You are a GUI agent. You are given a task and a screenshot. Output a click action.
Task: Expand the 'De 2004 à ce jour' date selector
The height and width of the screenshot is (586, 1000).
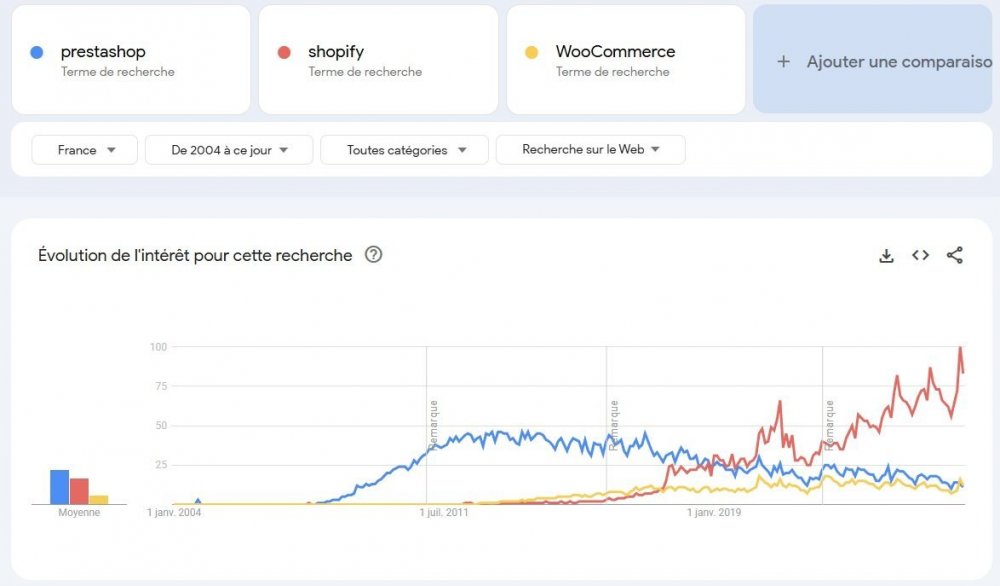tap(228, 149)
